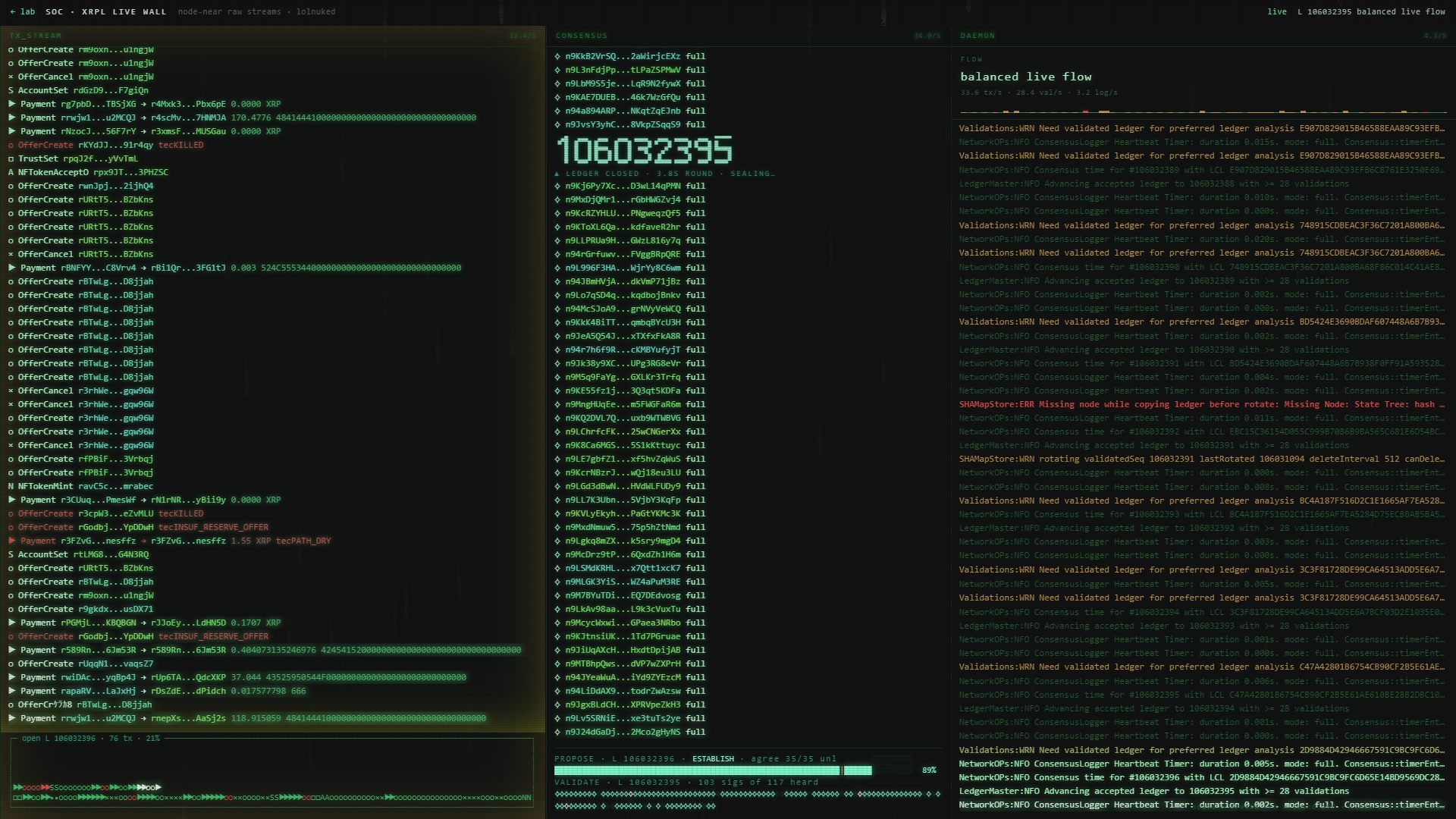The width and height of the screenshot is (1456, 819).
Task: Click the diamond icon for validator n9J24dGaDj...2Mco2gHyNS
Action: click(x=558, y=732)
